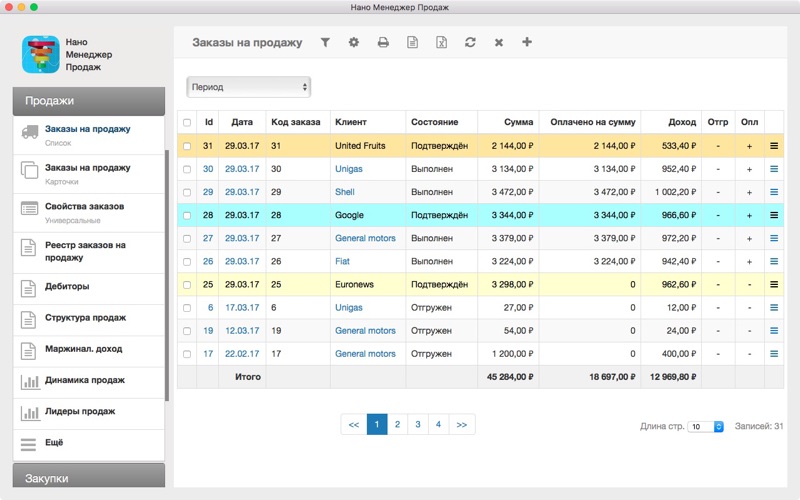
Task: Jump to last page with >> button
Action: [x=462, y=424]
